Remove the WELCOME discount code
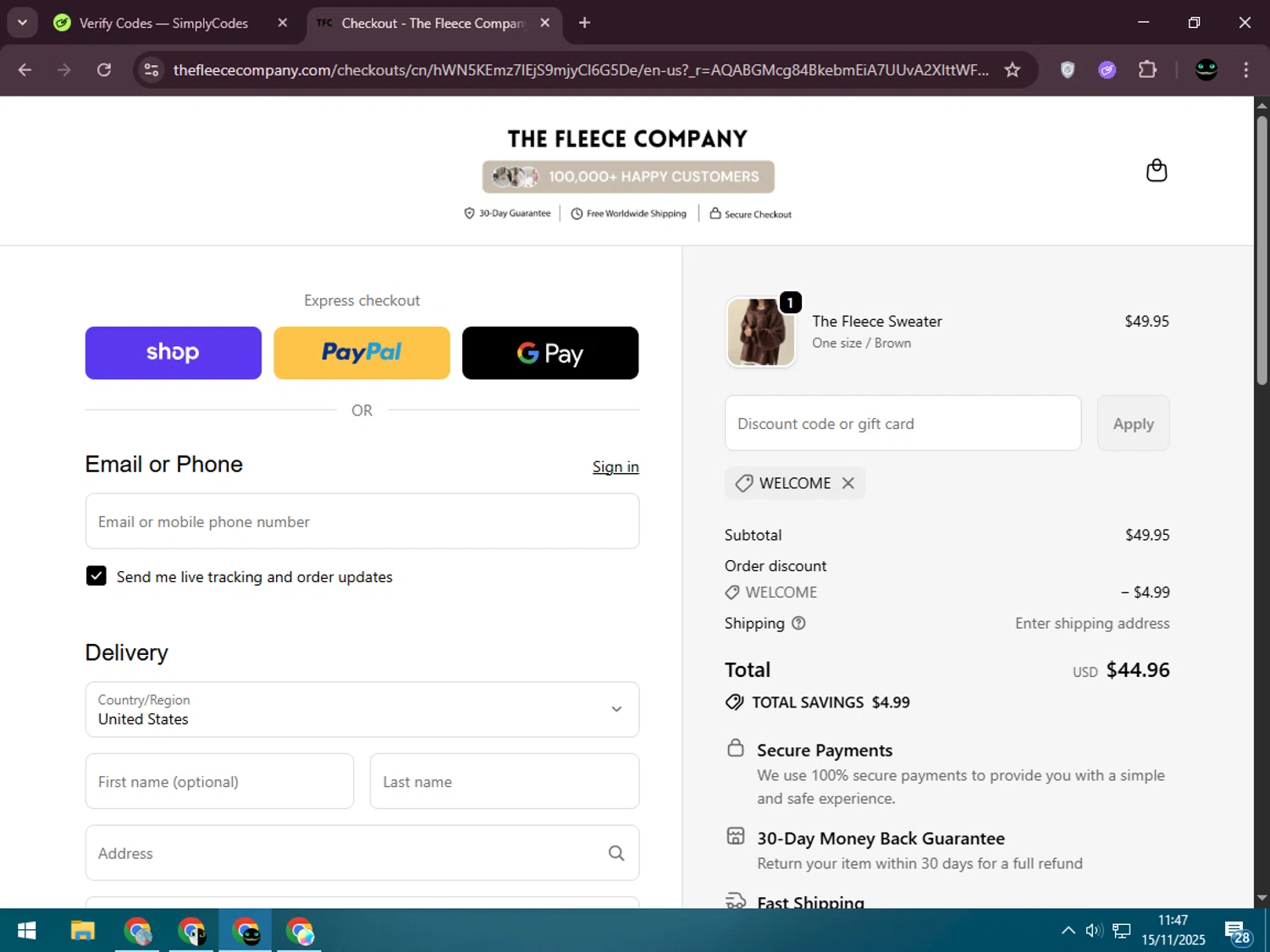The height and width of the screenshot is (952, 1270). point(848,483)
